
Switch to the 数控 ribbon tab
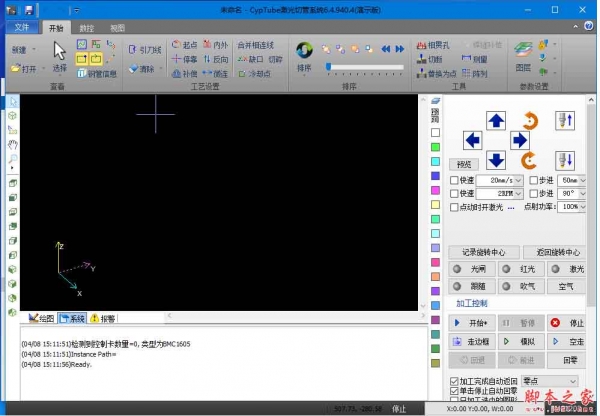(x=86, y=28)
